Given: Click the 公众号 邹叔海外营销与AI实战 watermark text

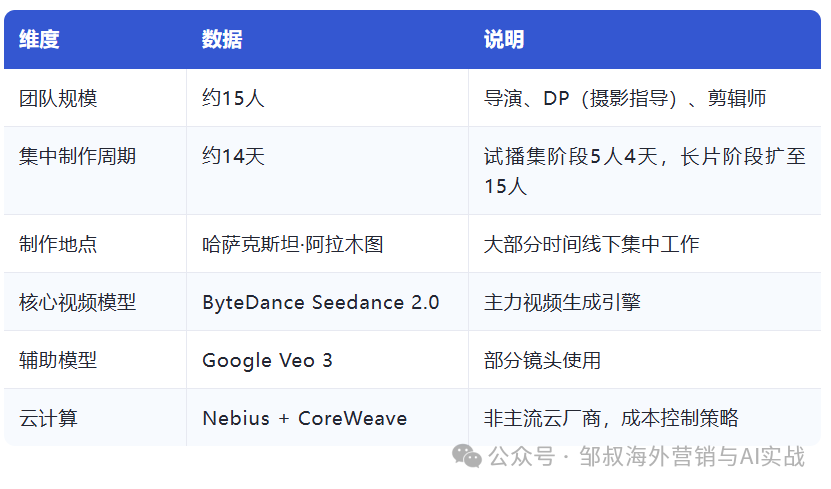Looking at the screenshot, I should click(x=647, y=456).
